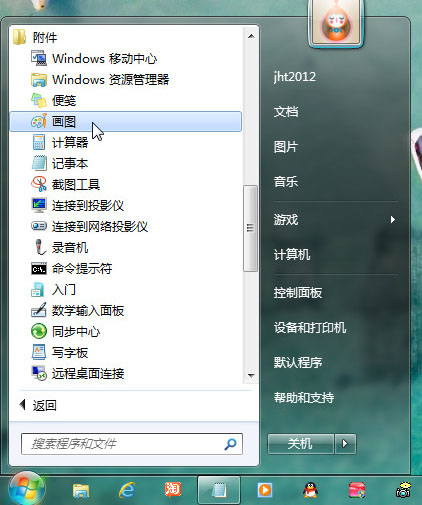Image resolution: width=422 pixels, height=505 pixels.
Task: Open 默认程序 default programs
Action: (x=298, y=363)
